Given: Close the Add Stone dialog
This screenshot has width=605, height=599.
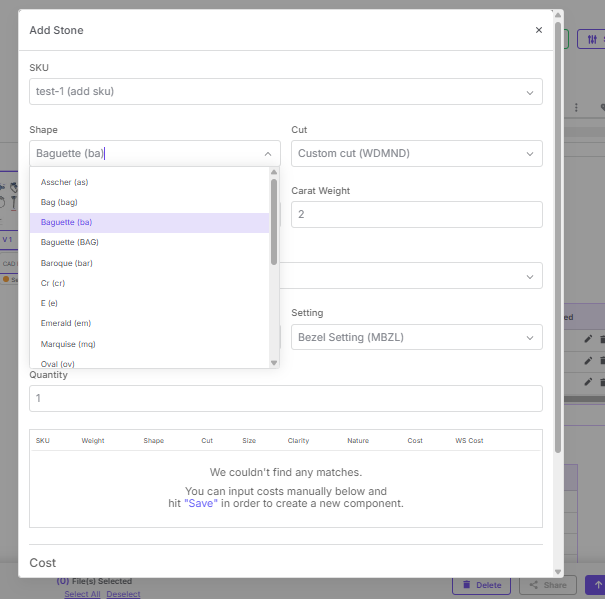Looking at the screenshot, I should tap(539, 30).
